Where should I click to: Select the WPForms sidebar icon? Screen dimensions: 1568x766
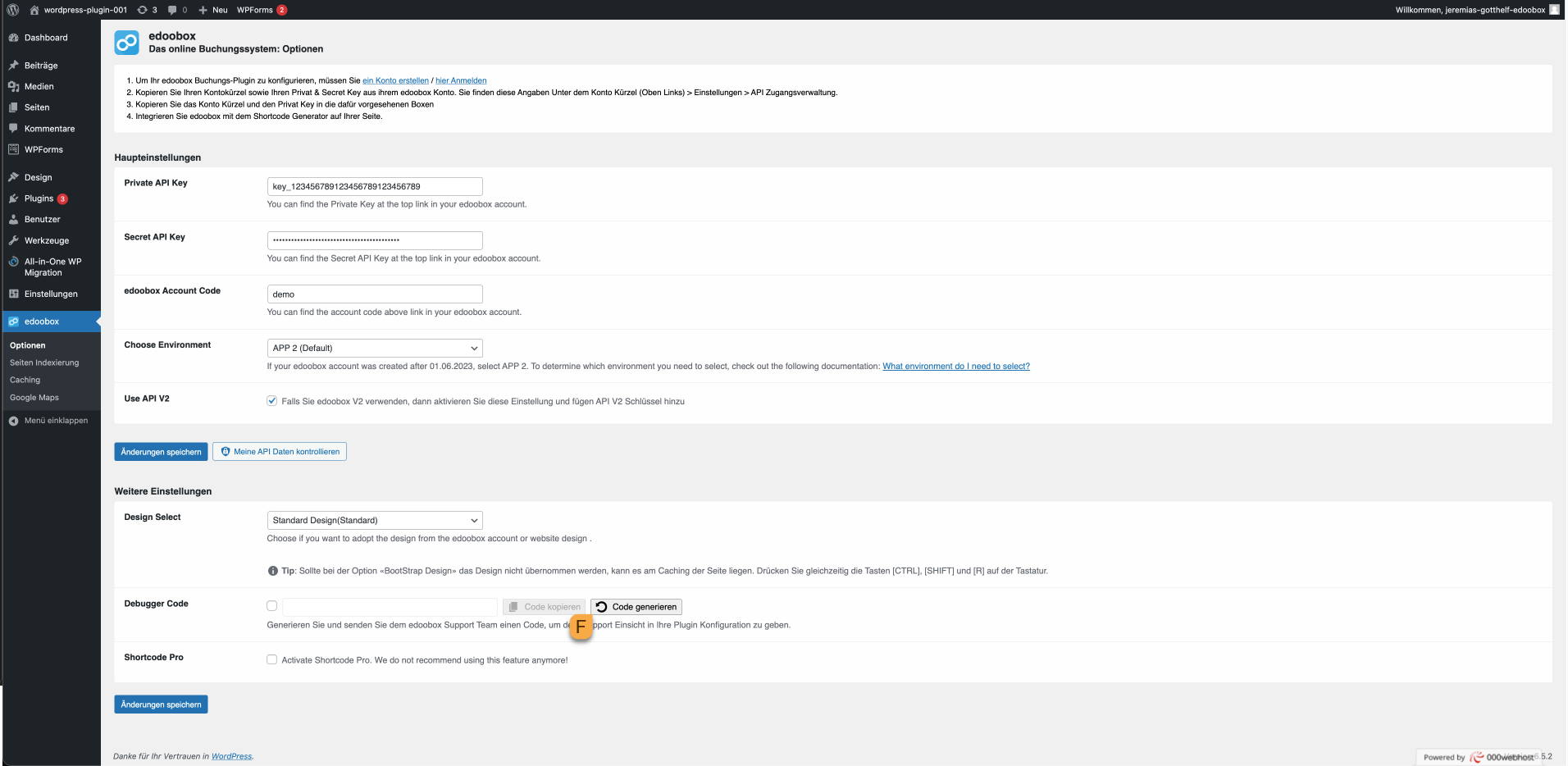coord(14,149)
